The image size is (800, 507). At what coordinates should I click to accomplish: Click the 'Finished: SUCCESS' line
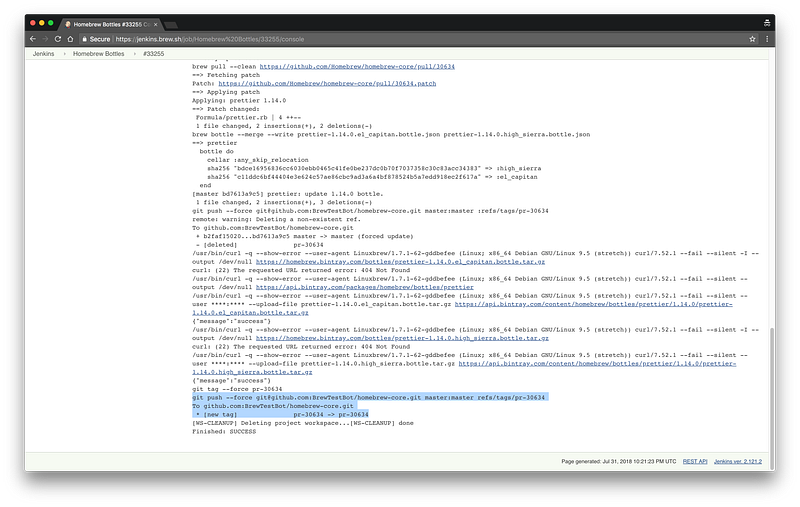point(224,432)
